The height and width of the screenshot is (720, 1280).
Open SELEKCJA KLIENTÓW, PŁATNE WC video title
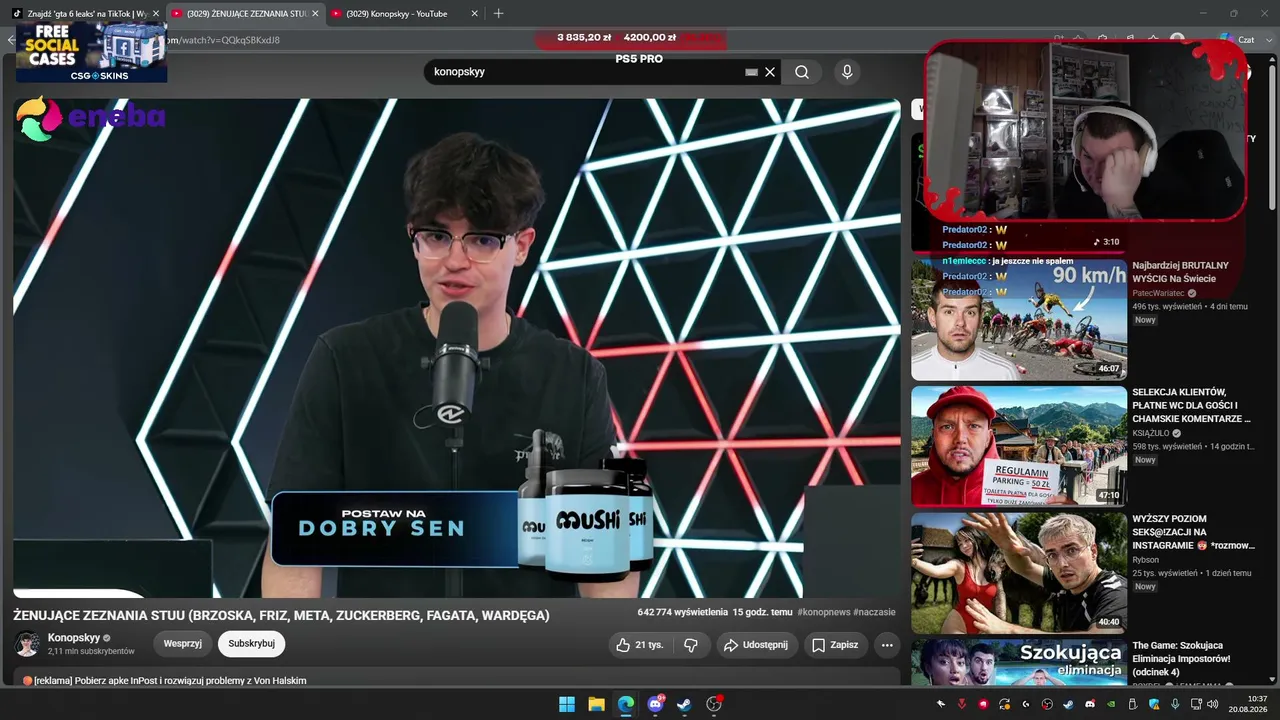coord(1191,405)
